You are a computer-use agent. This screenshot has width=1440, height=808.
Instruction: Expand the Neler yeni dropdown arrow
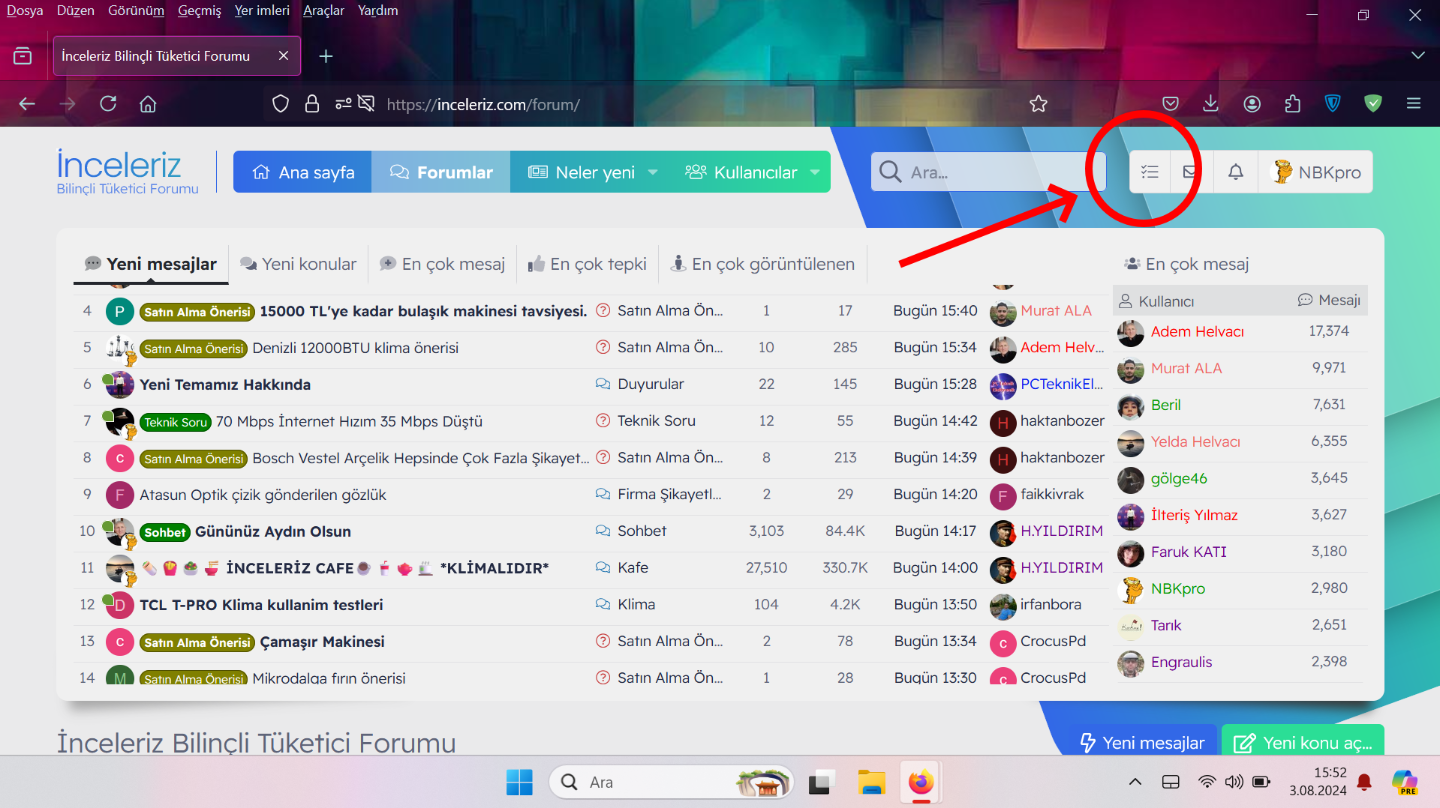[653, 172]
